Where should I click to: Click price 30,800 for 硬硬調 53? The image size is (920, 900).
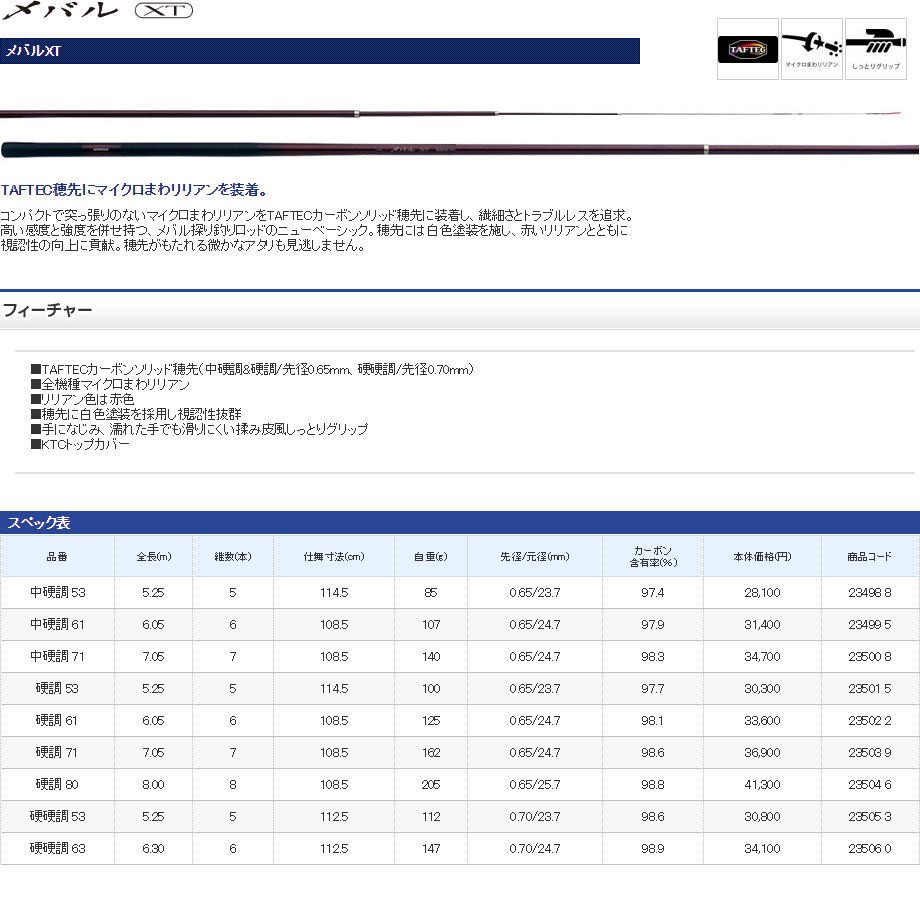click(x=762, y=816)
